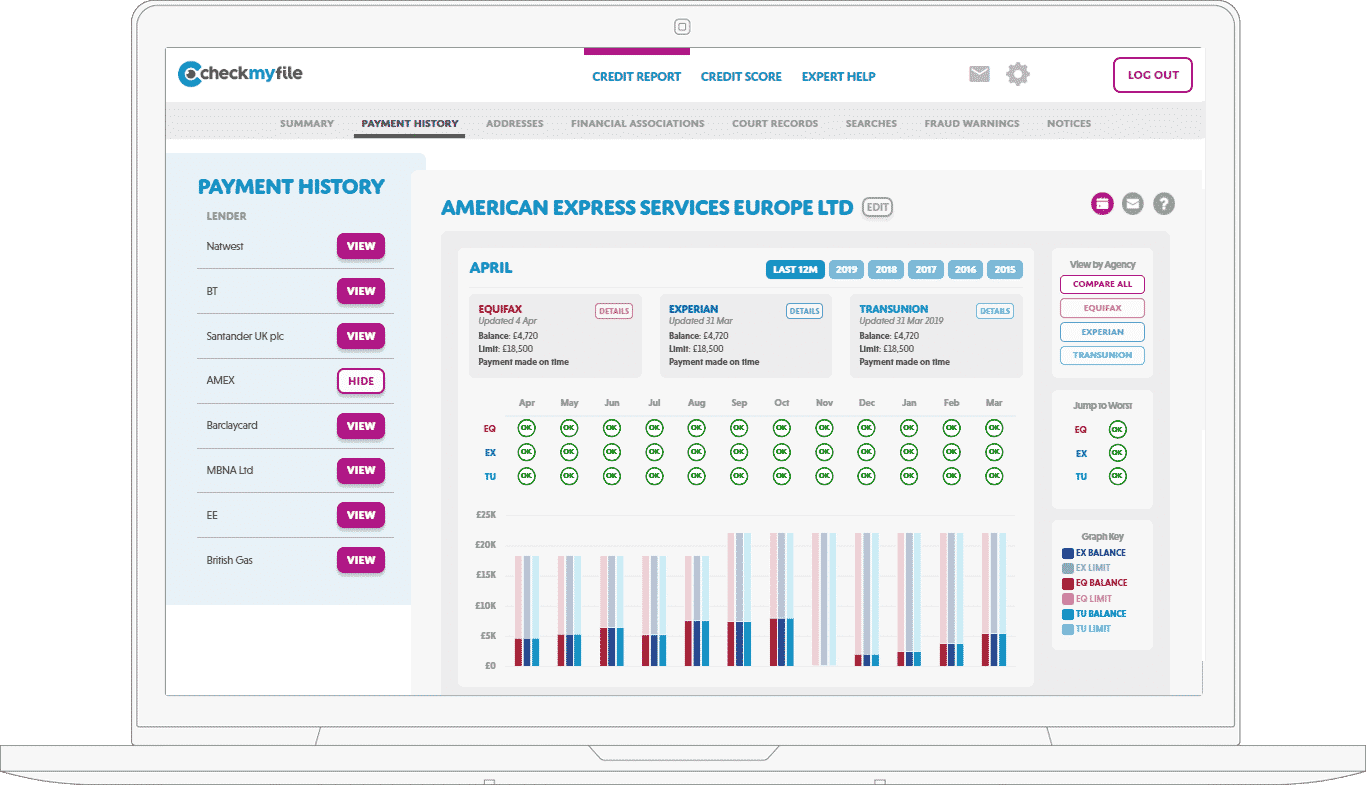Click EQ OK status for Dec
Screen dimensions: 1366x785
(866, 428)
